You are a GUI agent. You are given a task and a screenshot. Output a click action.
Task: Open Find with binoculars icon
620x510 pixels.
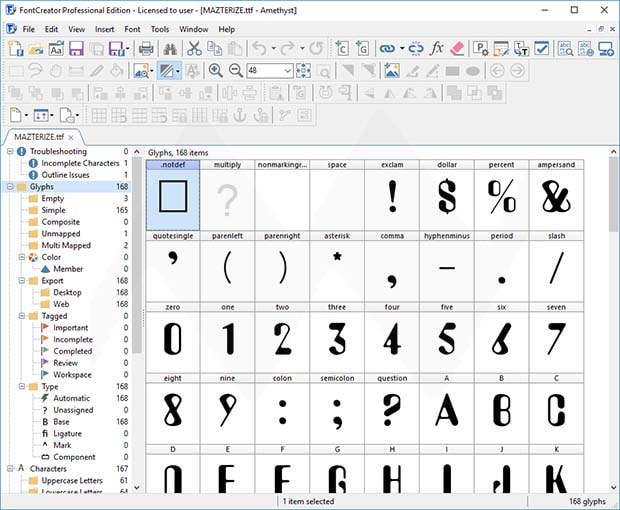click(170, 48)
